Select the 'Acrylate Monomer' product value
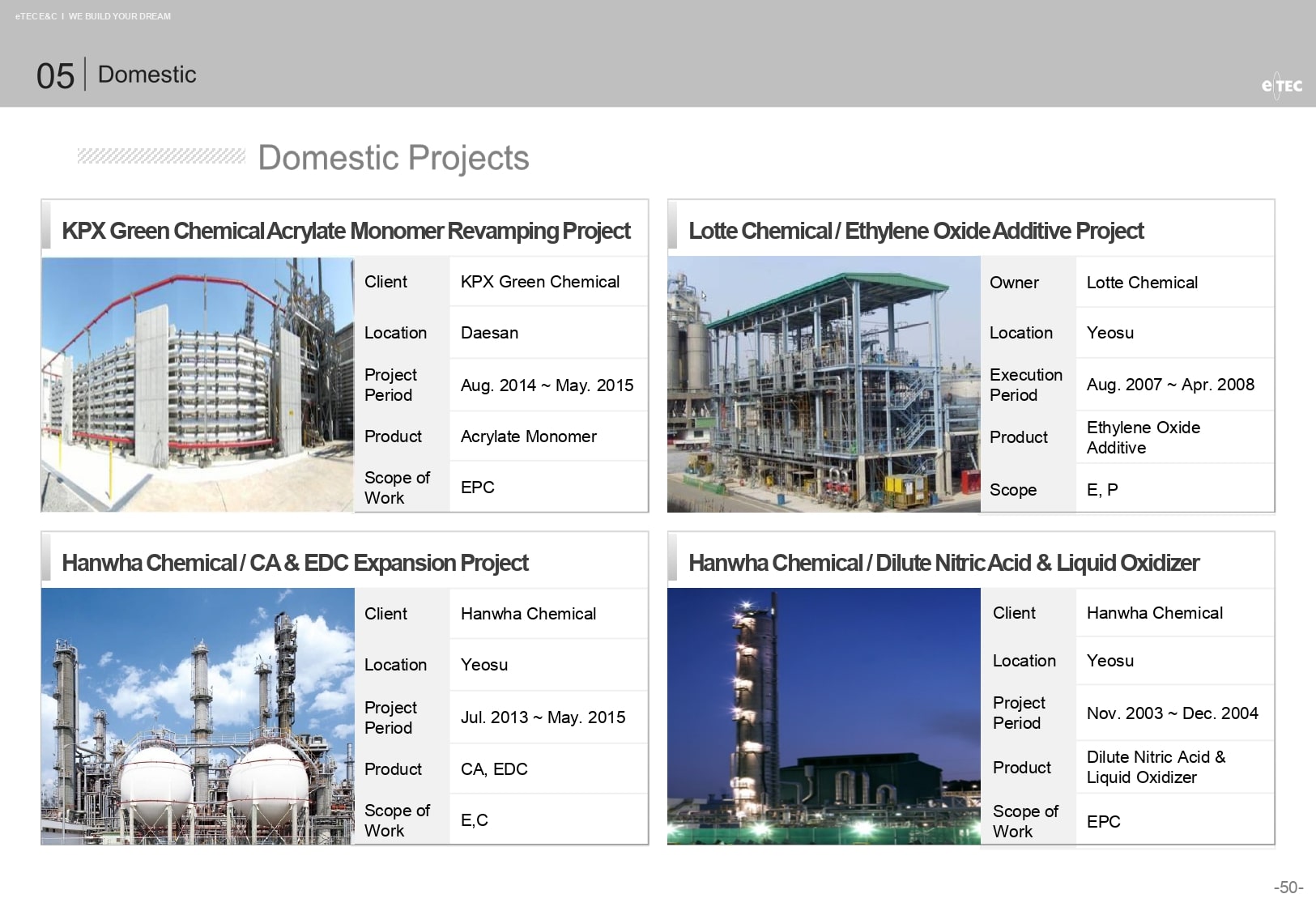The height and width of the screenshot is (911, 1316). (x=529, y=436)
